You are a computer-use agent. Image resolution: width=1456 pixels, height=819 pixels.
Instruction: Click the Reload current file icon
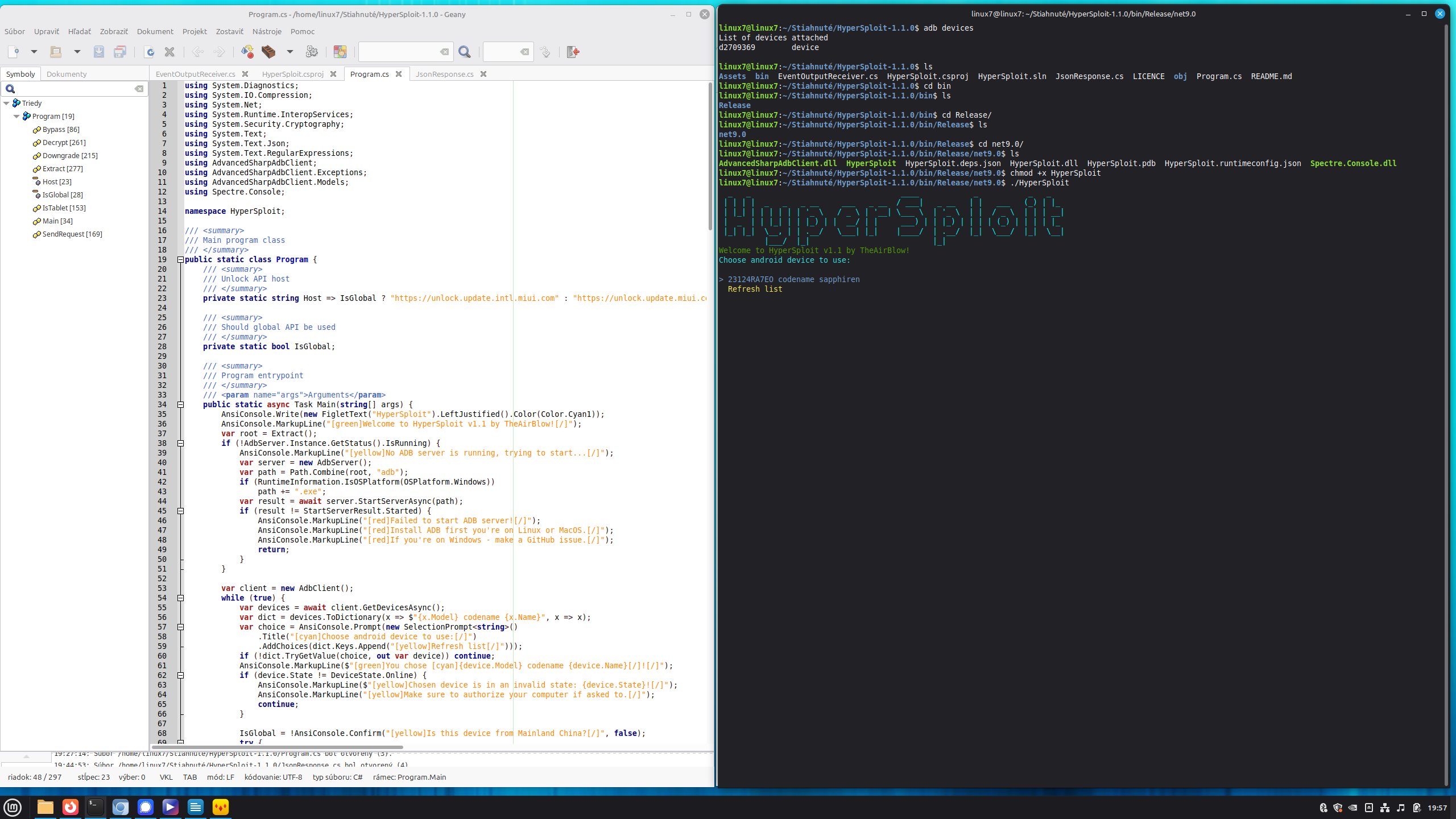[x=150, y=52]
